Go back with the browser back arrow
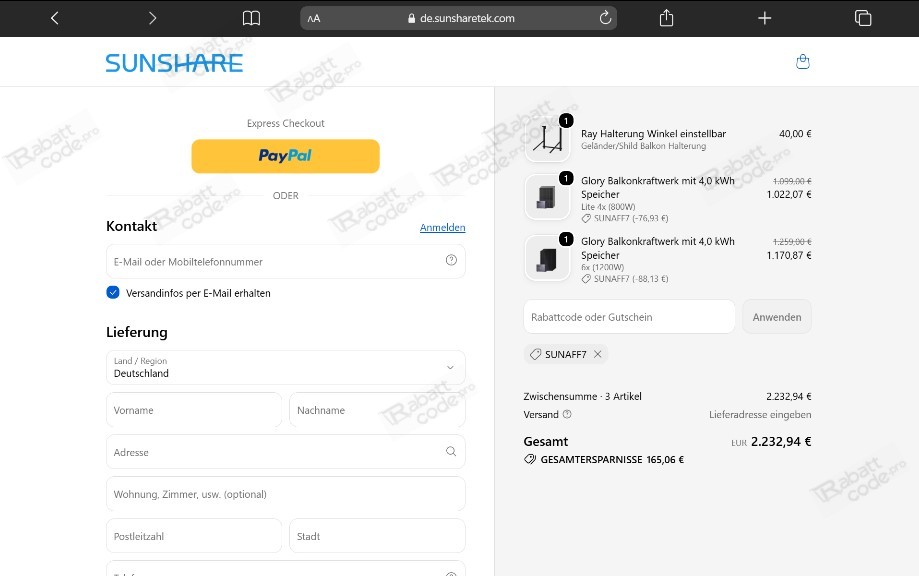This screenshot has width=919, height=576. (55, 18)
